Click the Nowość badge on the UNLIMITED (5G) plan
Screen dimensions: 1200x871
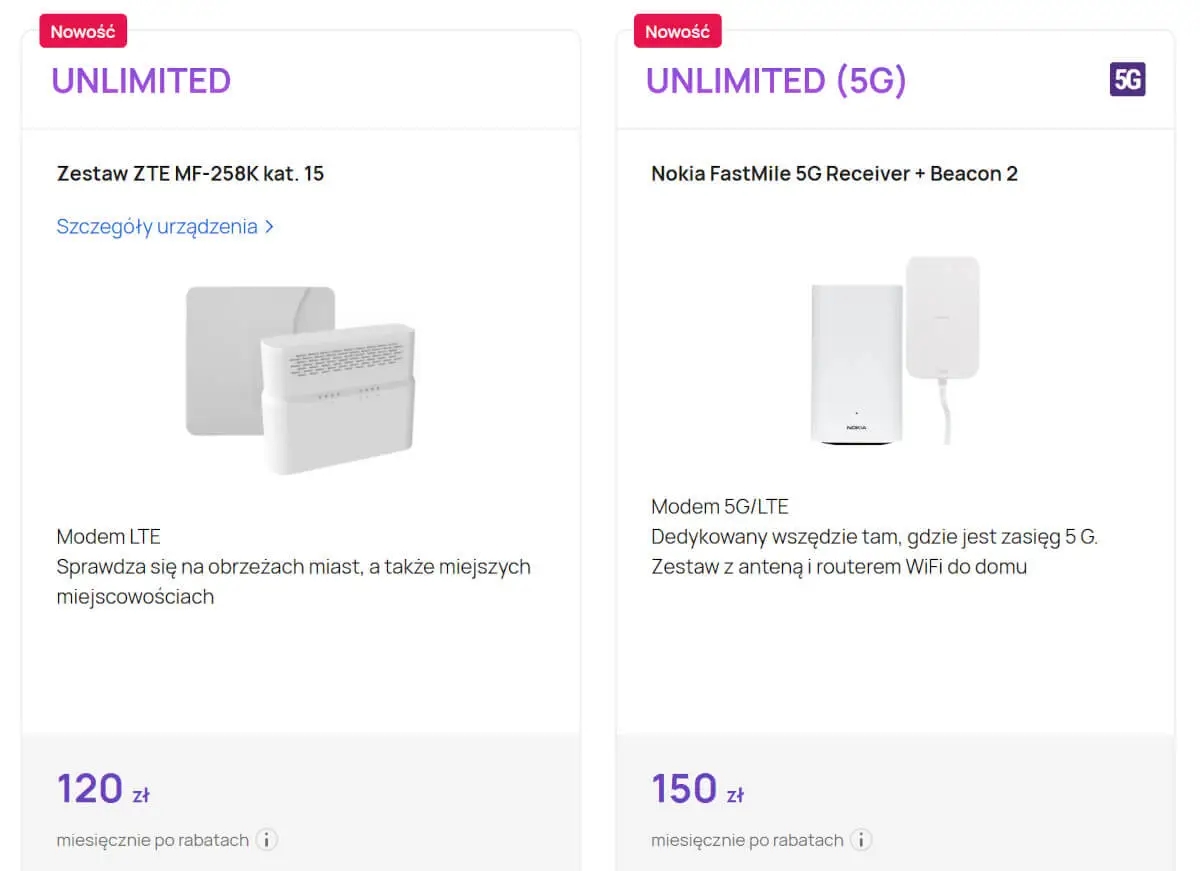tap(676, 31)
